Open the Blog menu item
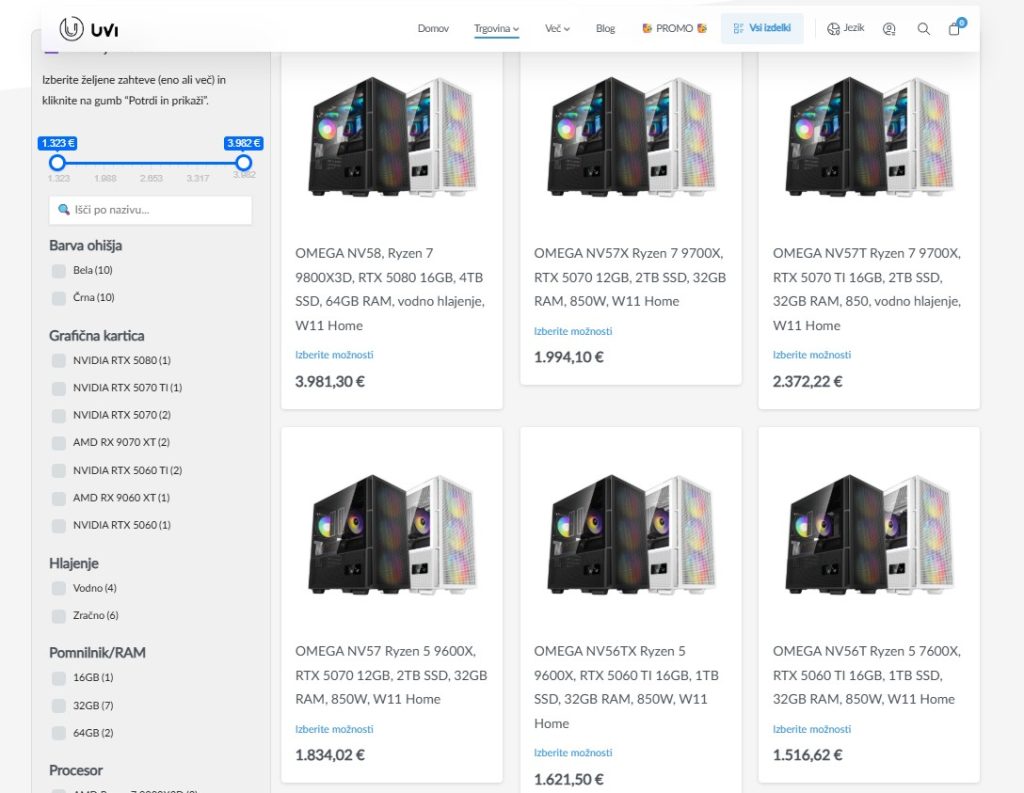This screenshot has width=1024, height=793. point(605,28)
